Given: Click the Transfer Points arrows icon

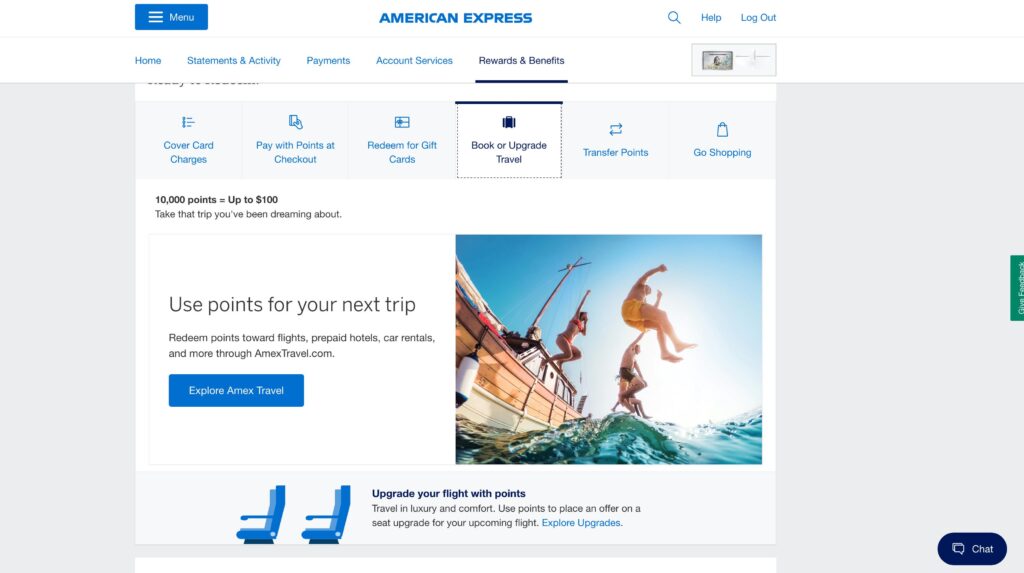Looking at the screenshot, I should pyautogui.click(x=615, y=129).
